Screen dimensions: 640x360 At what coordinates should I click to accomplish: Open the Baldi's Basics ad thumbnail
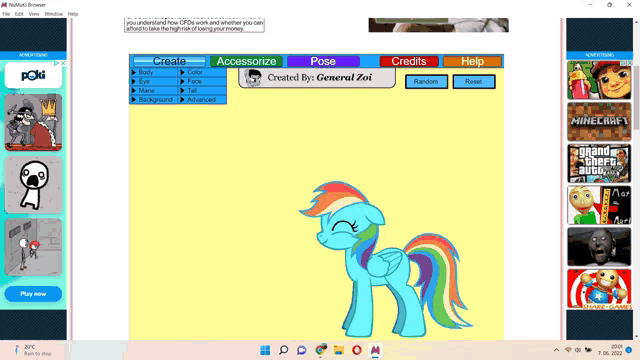click(x=599, y=205)
